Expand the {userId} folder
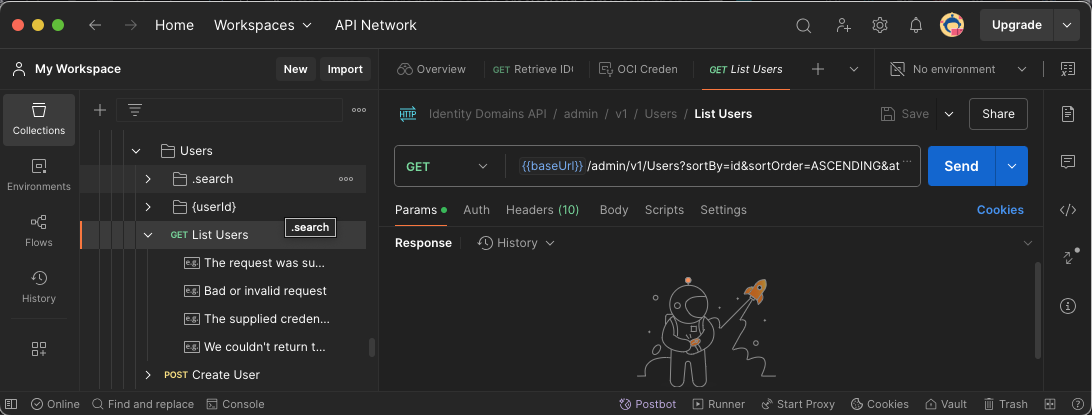Image resolution: width=1092 pixels, height=415 pixels. pos(148,207)
